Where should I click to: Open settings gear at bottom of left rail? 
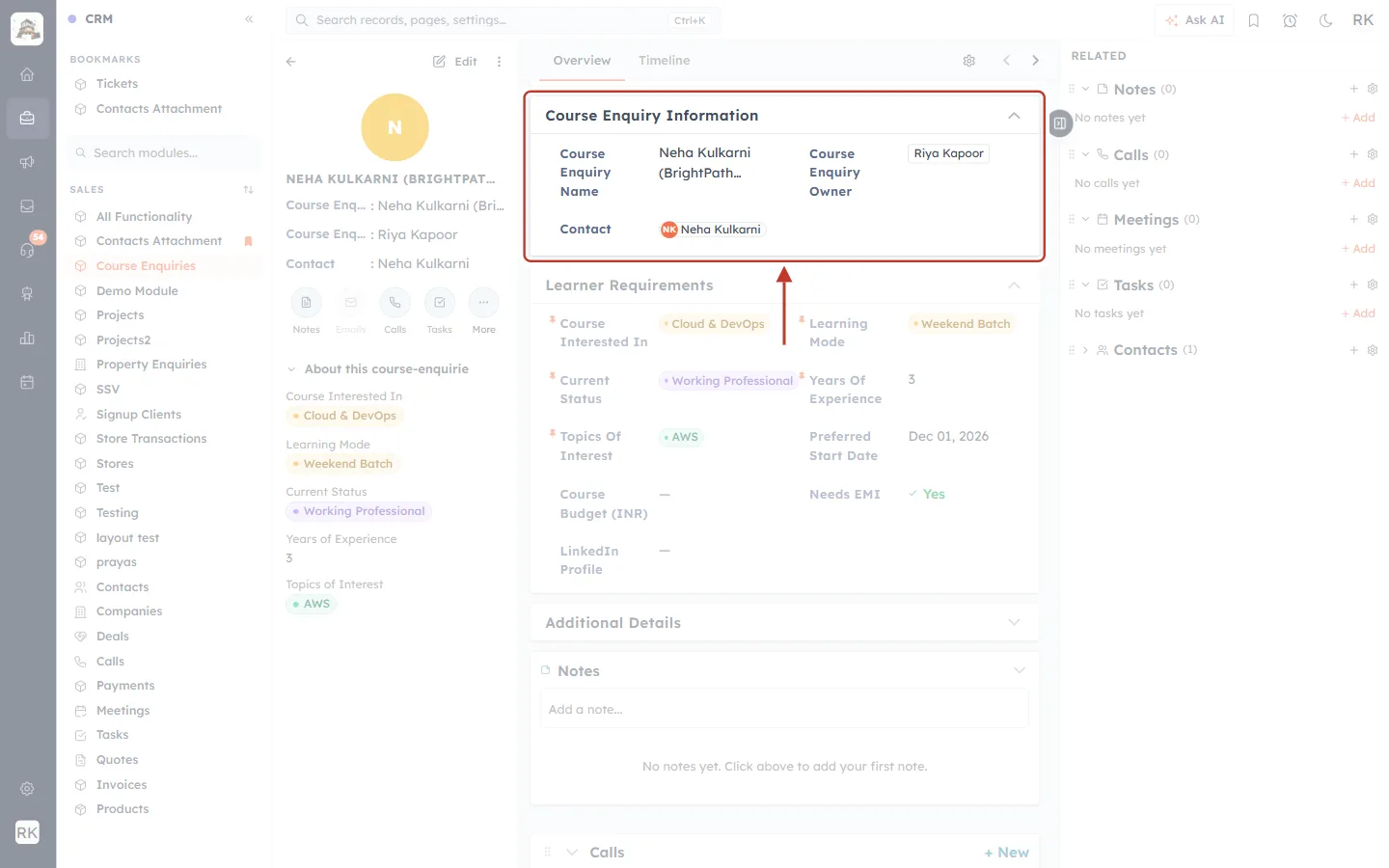[27, 789]
